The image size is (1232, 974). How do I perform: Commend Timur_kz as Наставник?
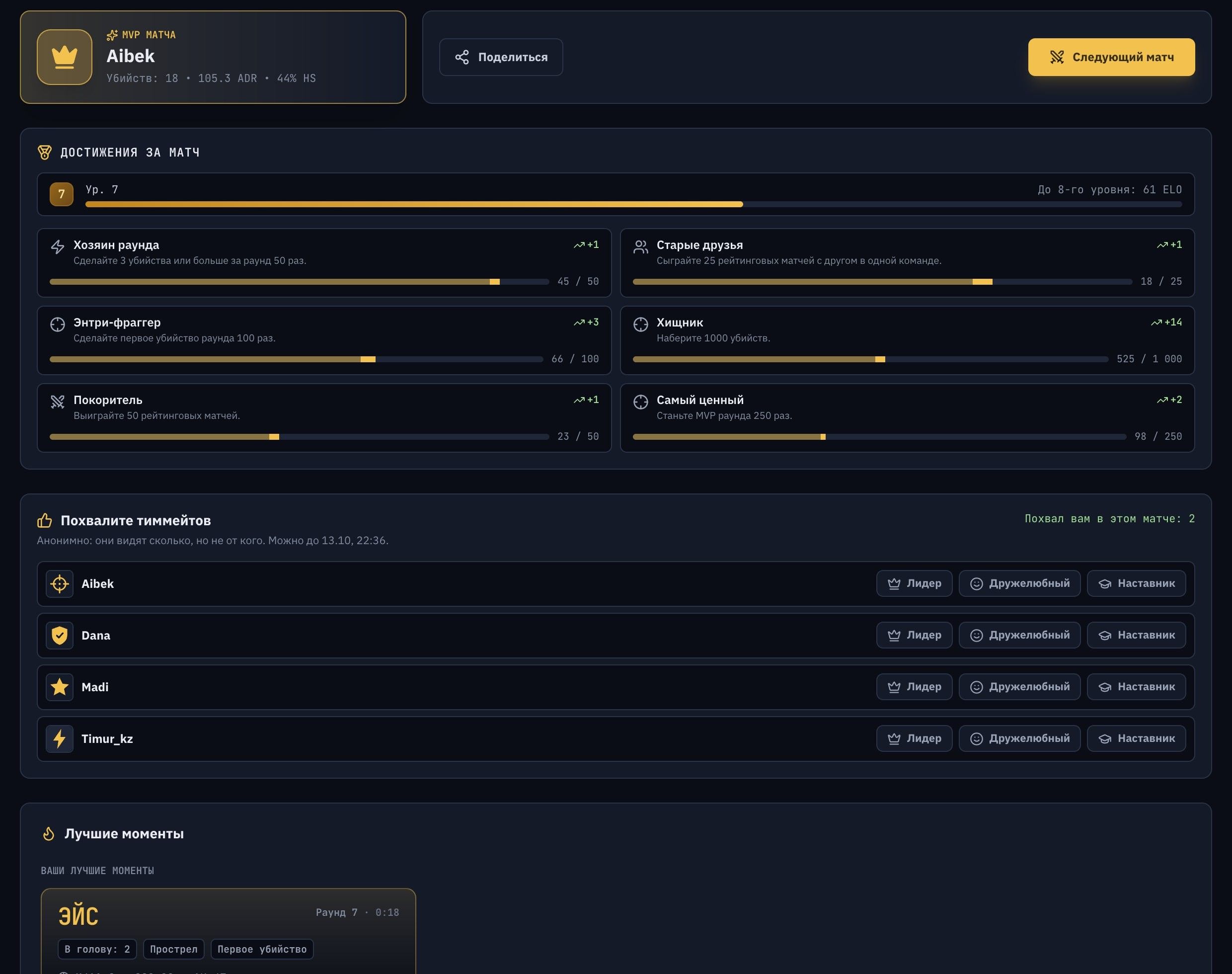coord(1136,738)
